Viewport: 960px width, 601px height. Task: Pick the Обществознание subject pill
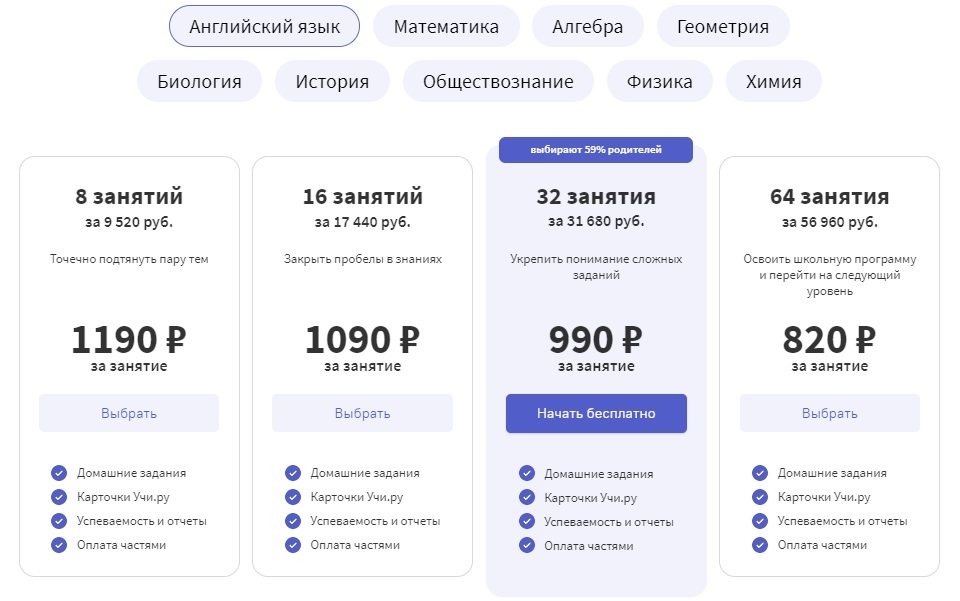tap(498, 82)
